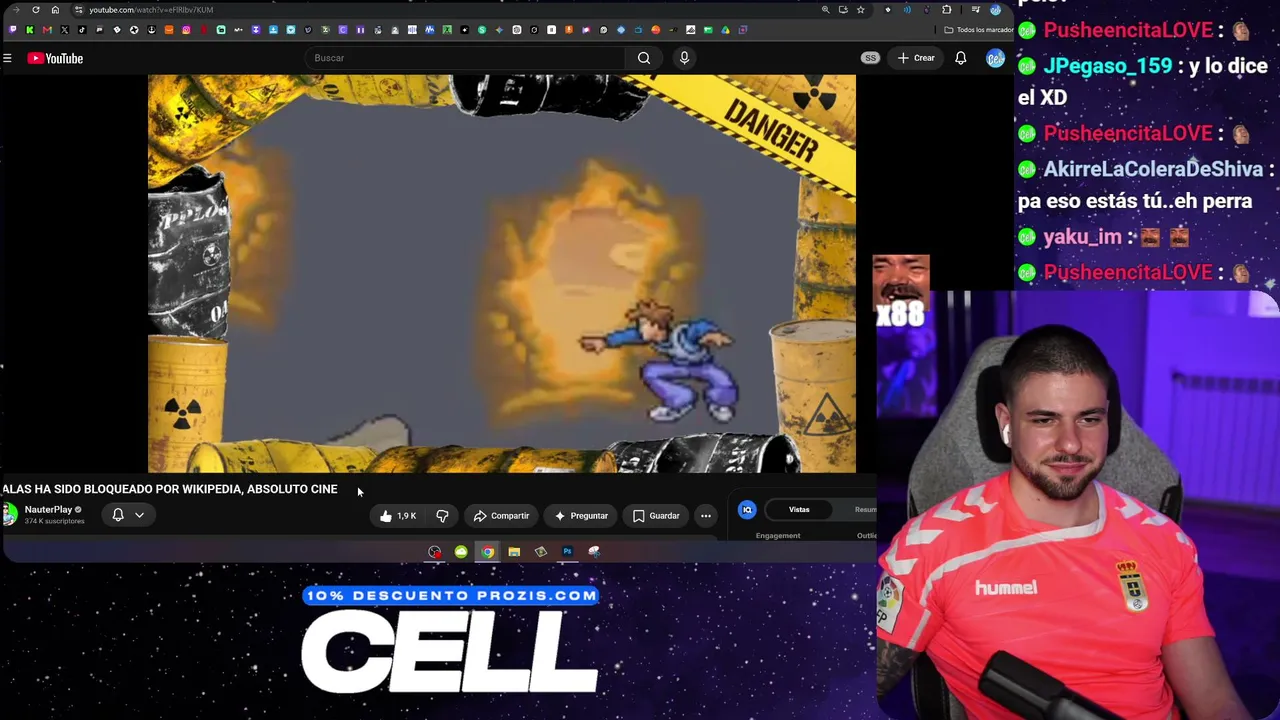Click the browser address bar URL
The image size is (1280, 720).
pos(151,10)
